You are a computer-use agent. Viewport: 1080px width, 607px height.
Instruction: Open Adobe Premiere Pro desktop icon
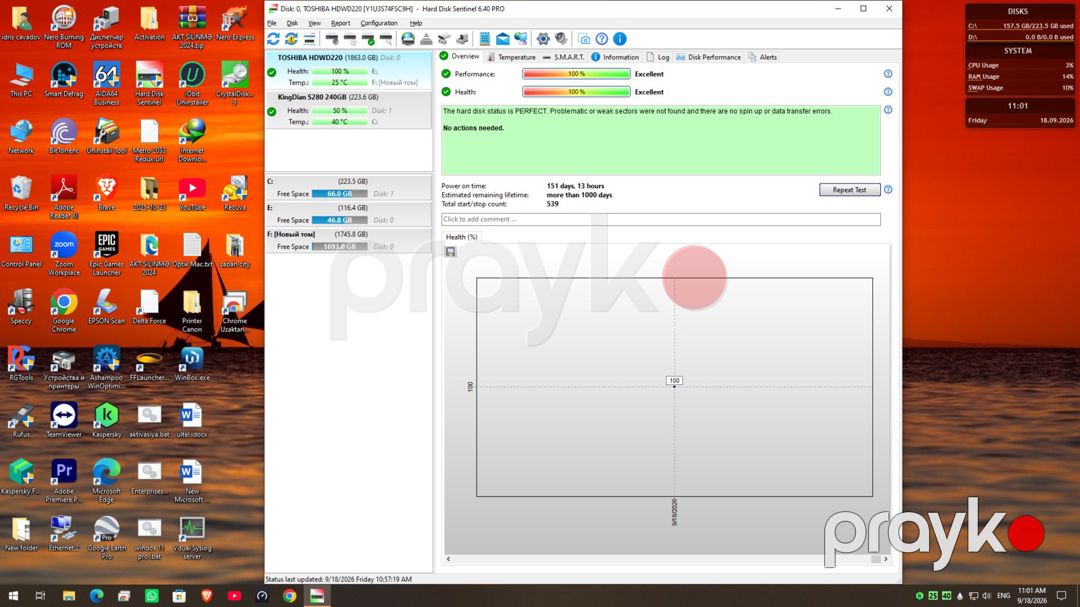click(63, 481)
